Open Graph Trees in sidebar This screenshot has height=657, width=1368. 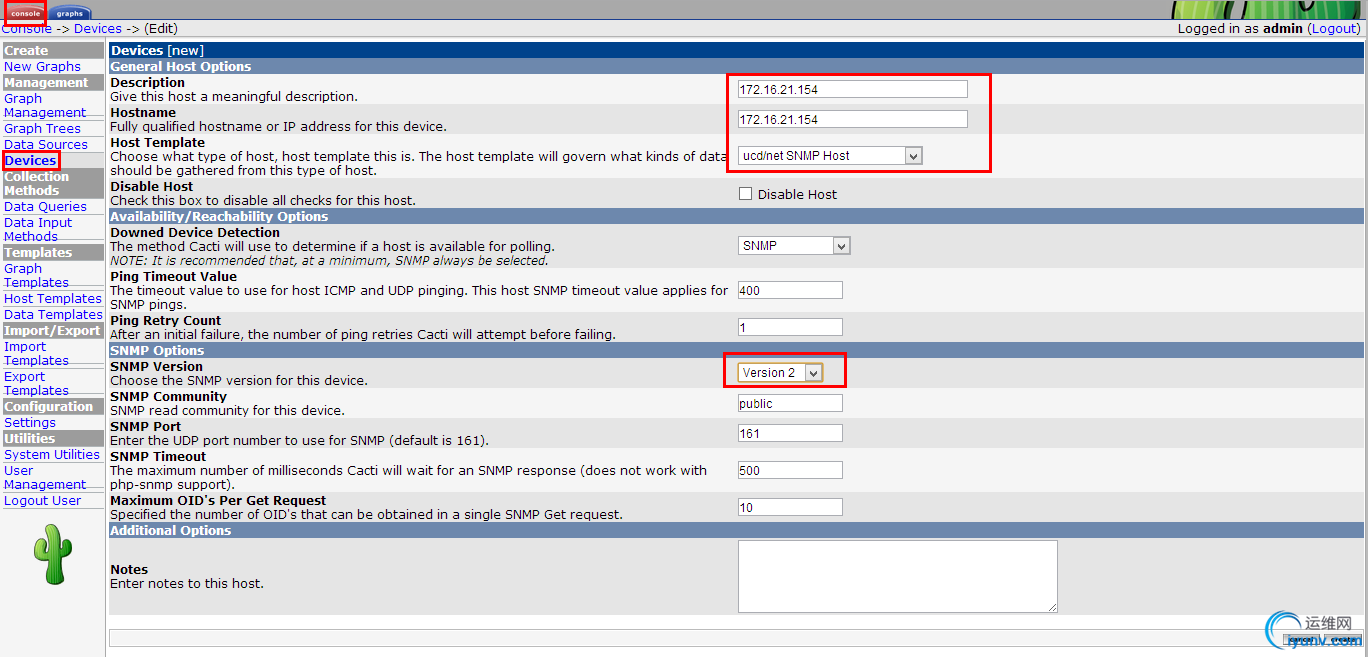click(x=42, y=128)
